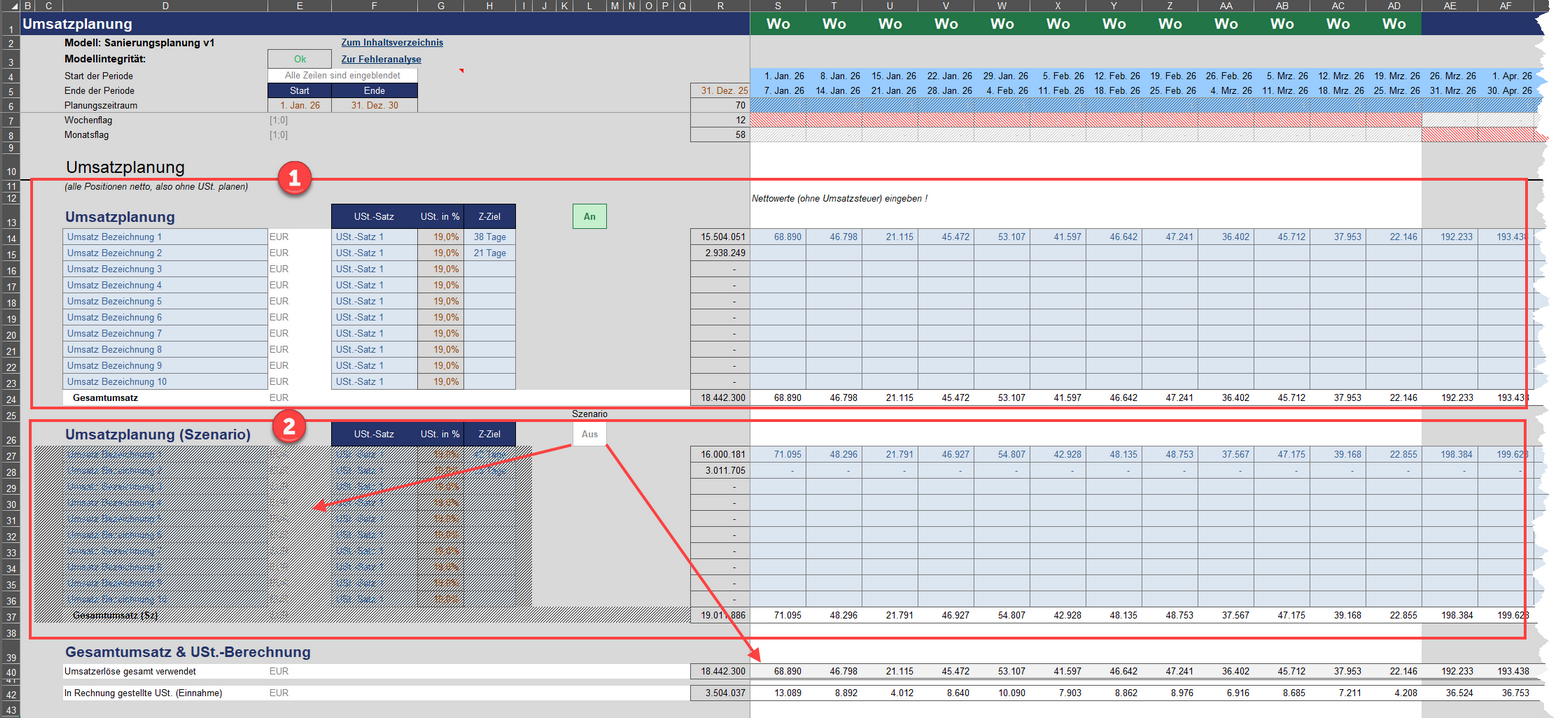Select total 15.504.051 in column R
Image resolution: width=1554 pixels, height=718 pixels.
coord(720,237)
